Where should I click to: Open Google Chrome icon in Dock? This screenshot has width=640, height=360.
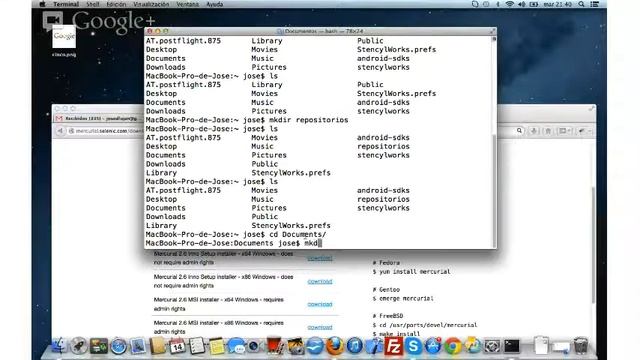453,346
